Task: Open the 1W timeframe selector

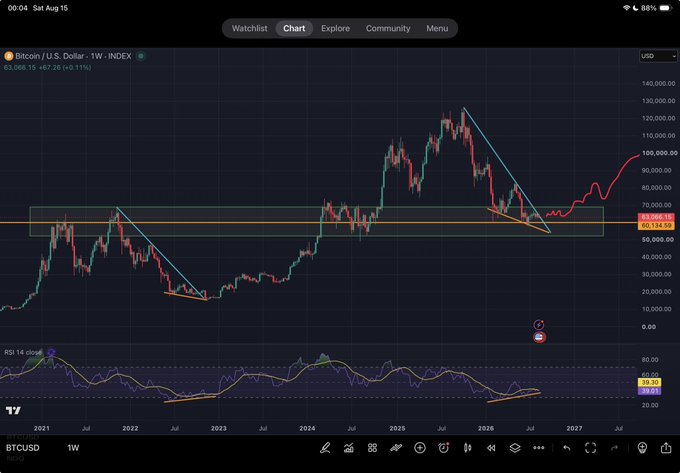Action: click(x=73, y=448)
